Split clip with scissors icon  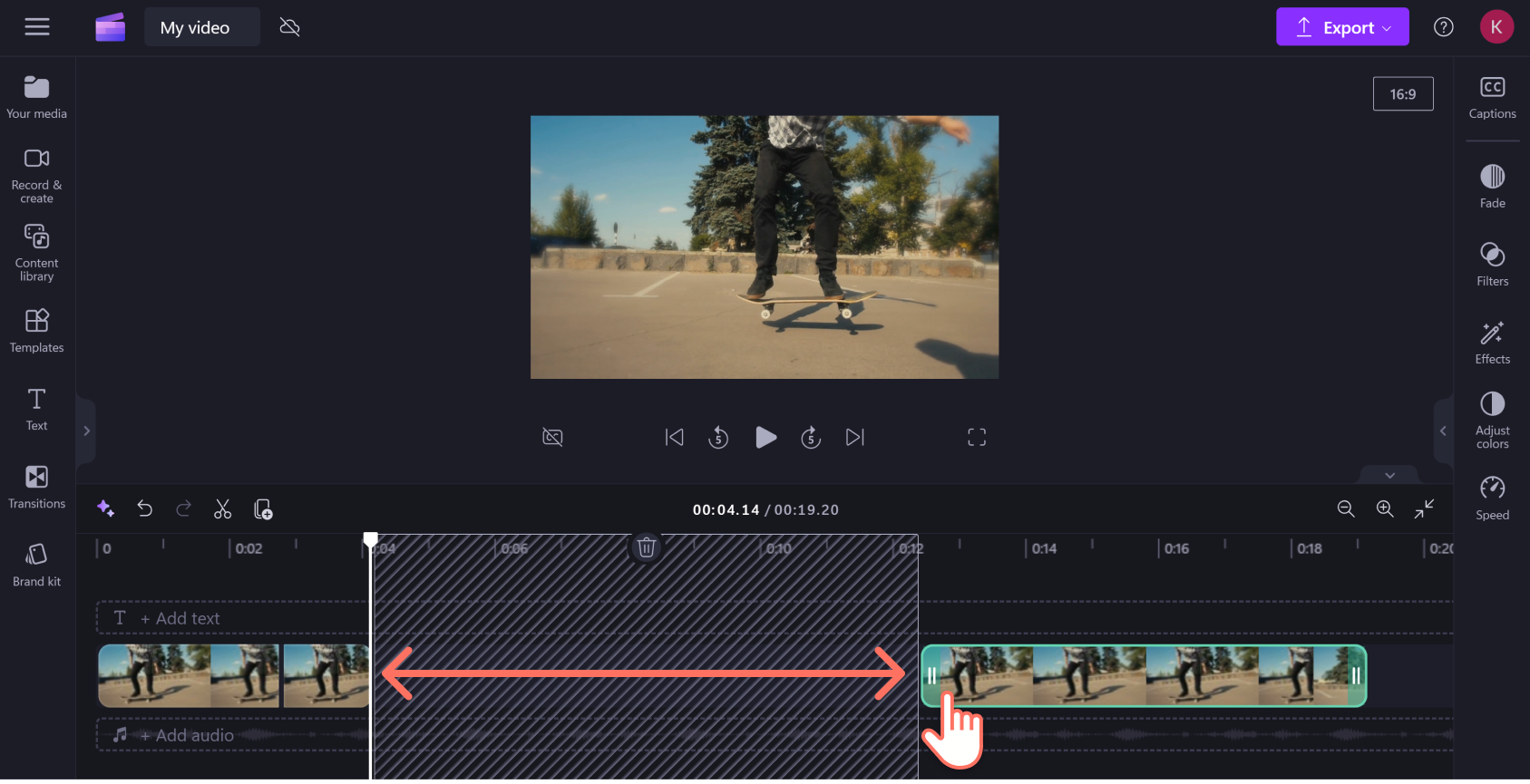[x=223, y=509]
